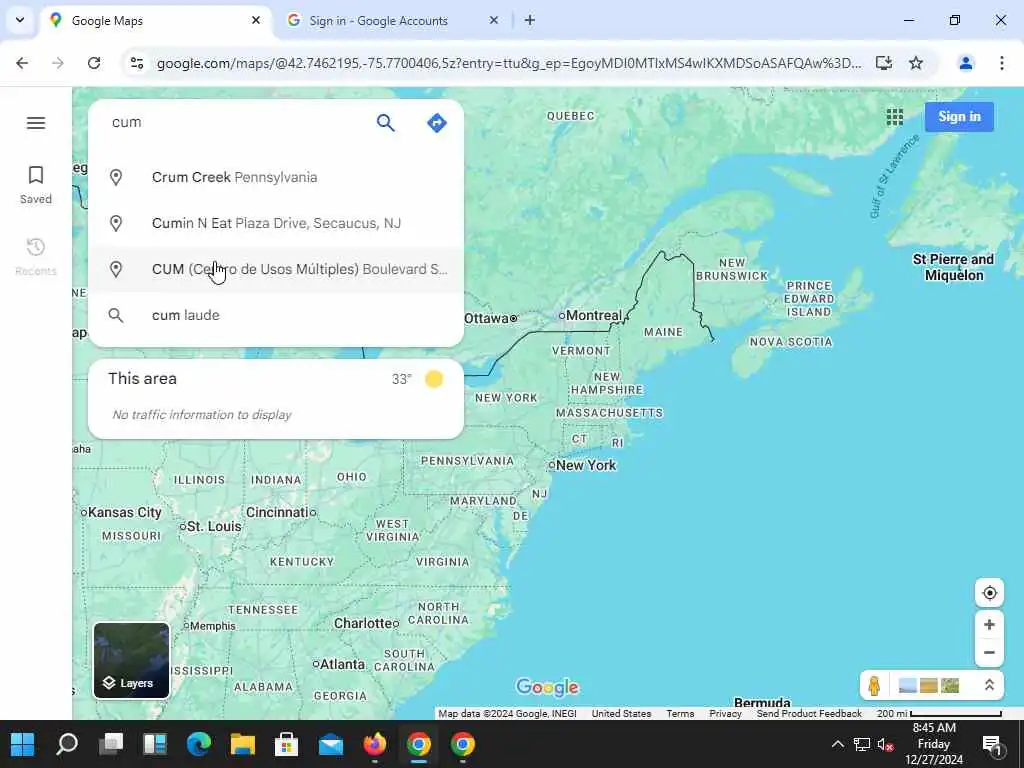The width and height of the screenshot is (1024, 768).
Task: Select the 'cum laude' search suggestion
Action: [276, 315]
